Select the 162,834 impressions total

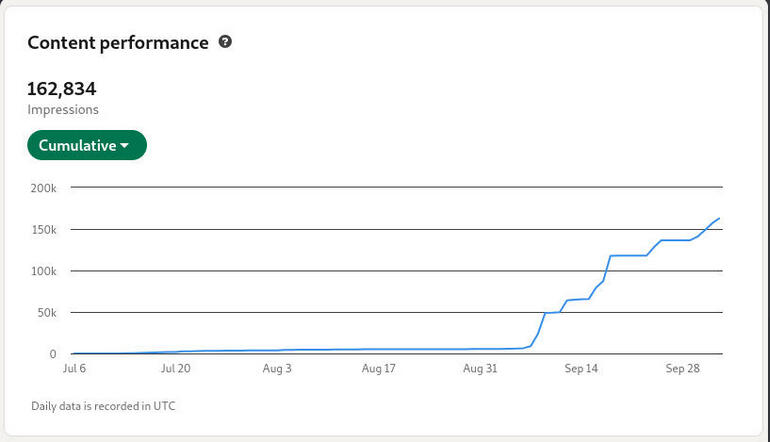click(62, 89)
